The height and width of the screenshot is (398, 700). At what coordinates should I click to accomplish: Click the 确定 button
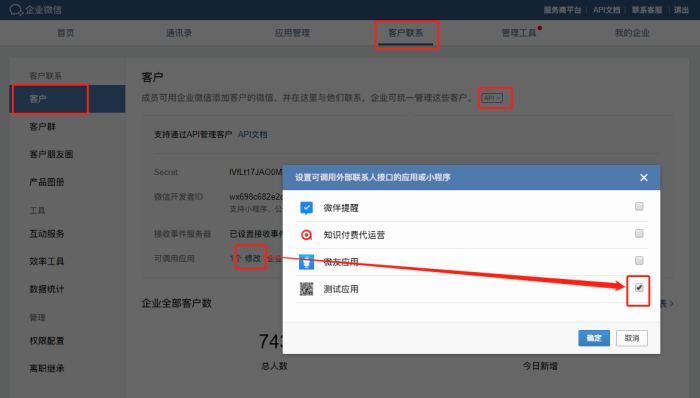click(x=594, y=338)
